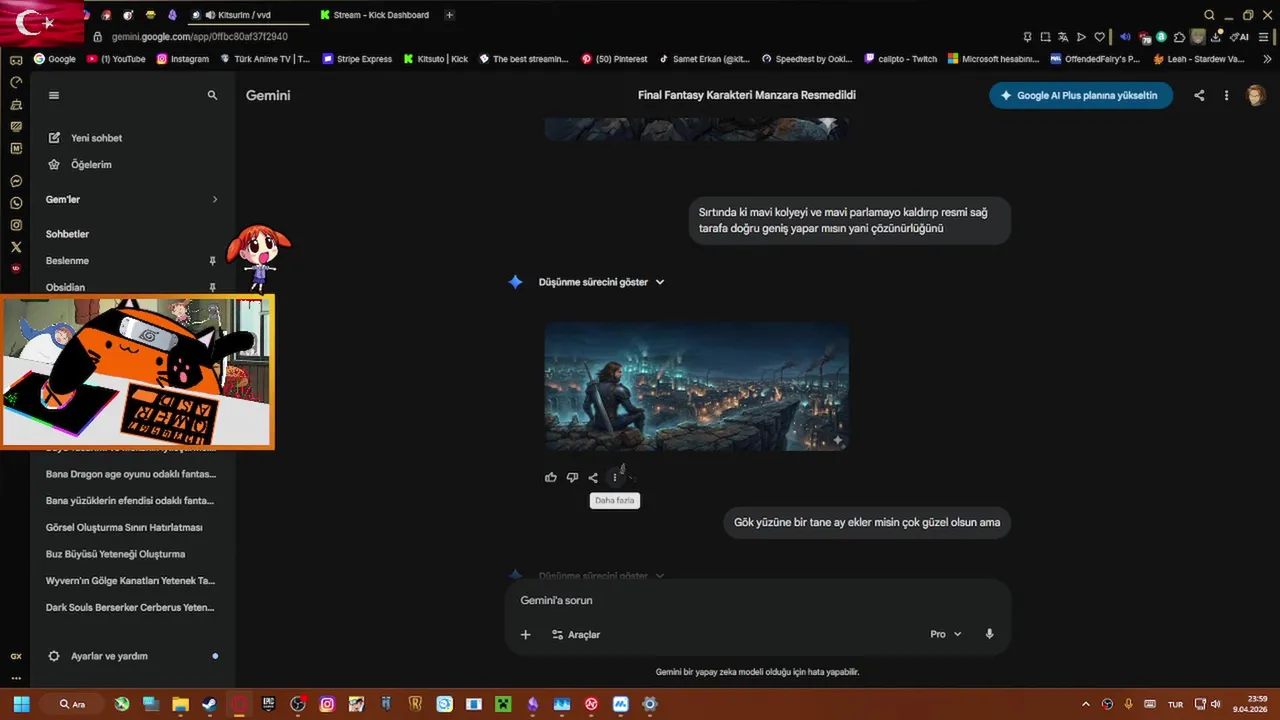
Task: Open Ayarlar ve yardım settings
Action: (109, 657)
